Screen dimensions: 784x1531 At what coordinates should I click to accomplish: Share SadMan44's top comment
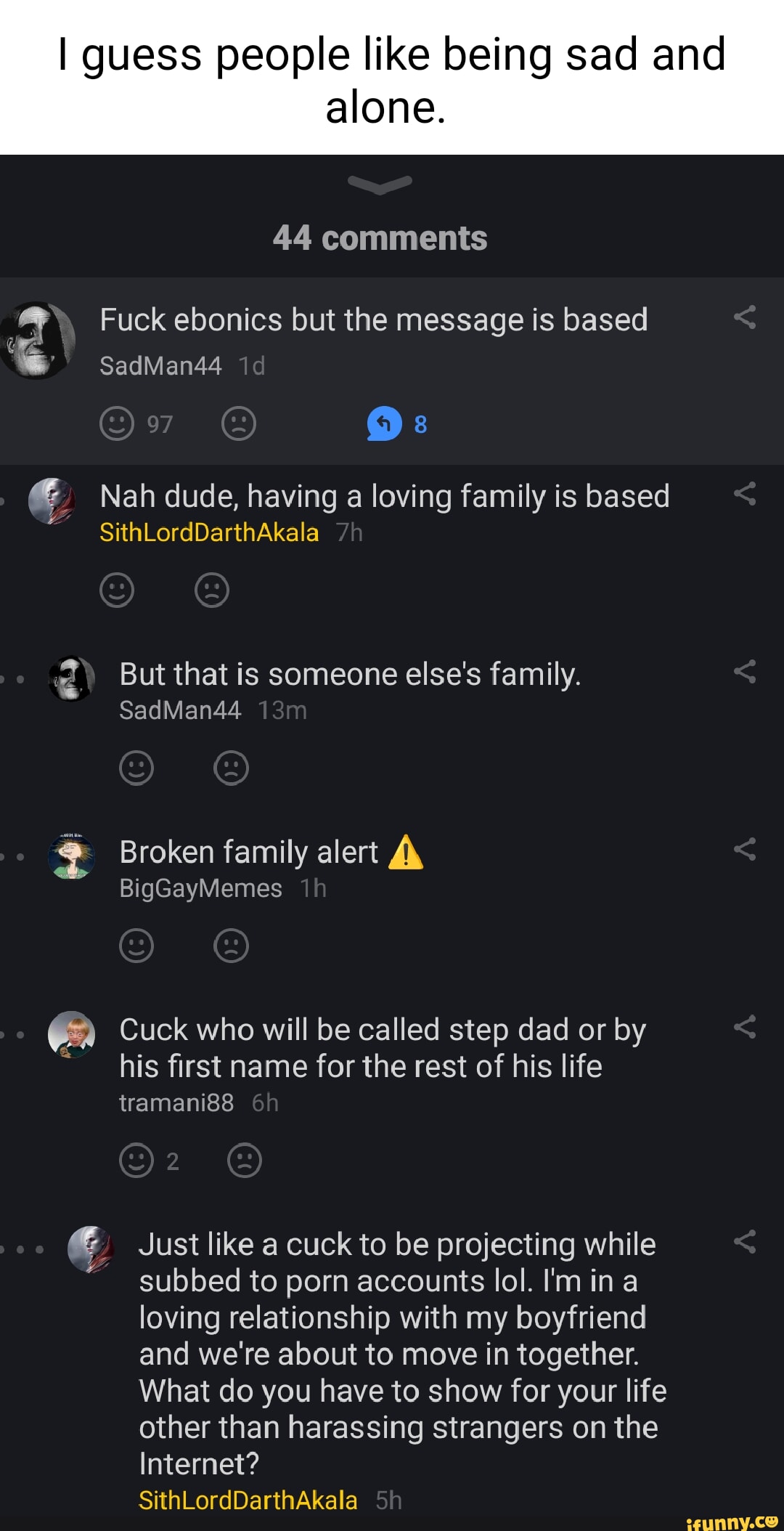[745, 317]
